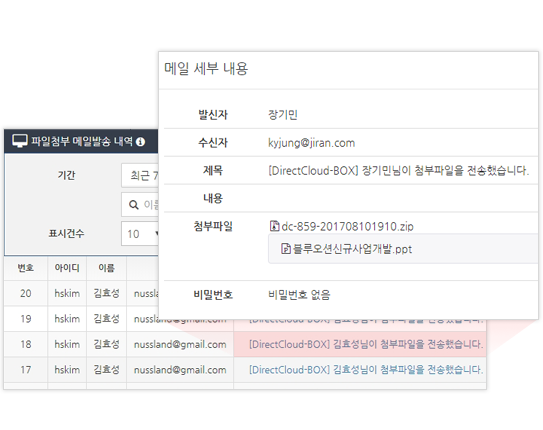The width and height of the screenshot is (543, 430).
Task: Click the 표시건수 label
Action: point(66,233)
